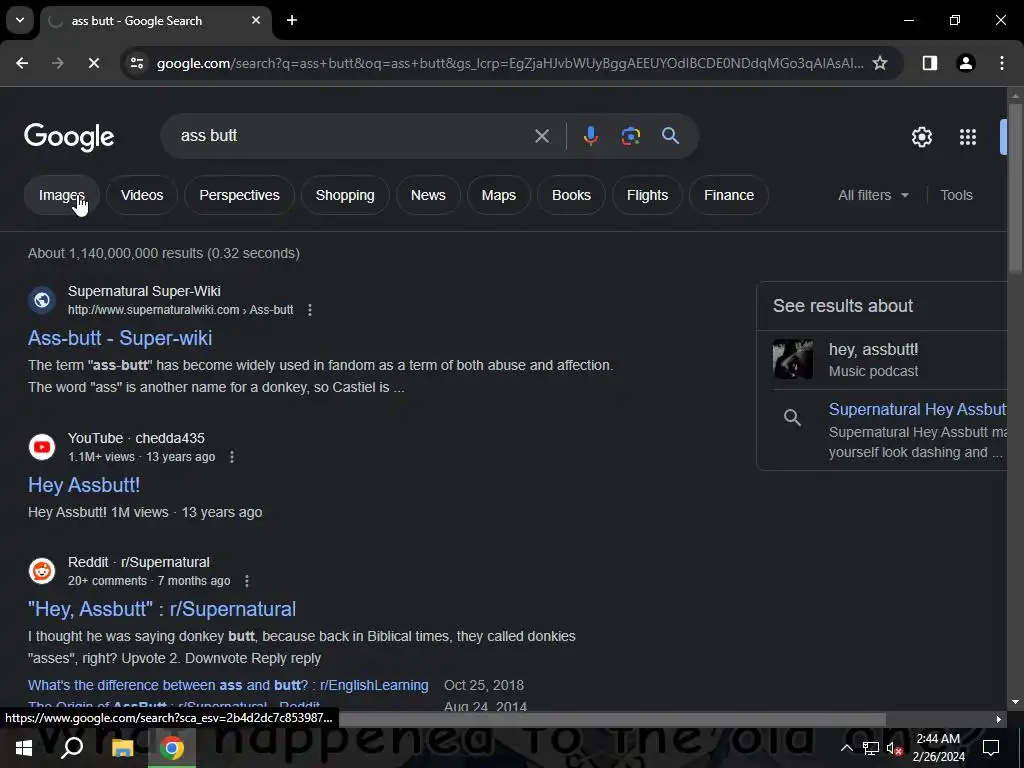1024x768 pixels.
Task: Open search Tools
Action: point(956,195)
